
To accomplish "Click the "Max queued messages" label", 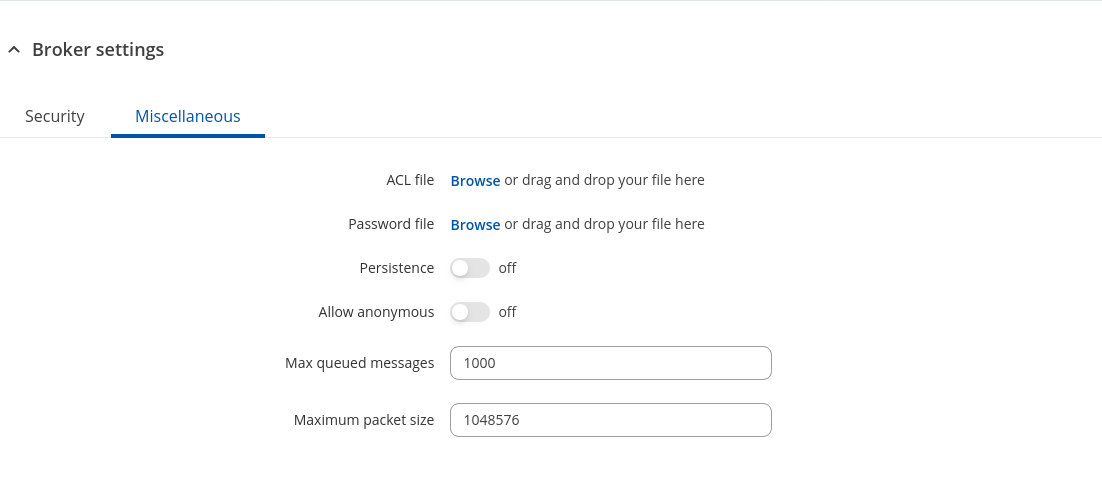I will tap(359, 363).
